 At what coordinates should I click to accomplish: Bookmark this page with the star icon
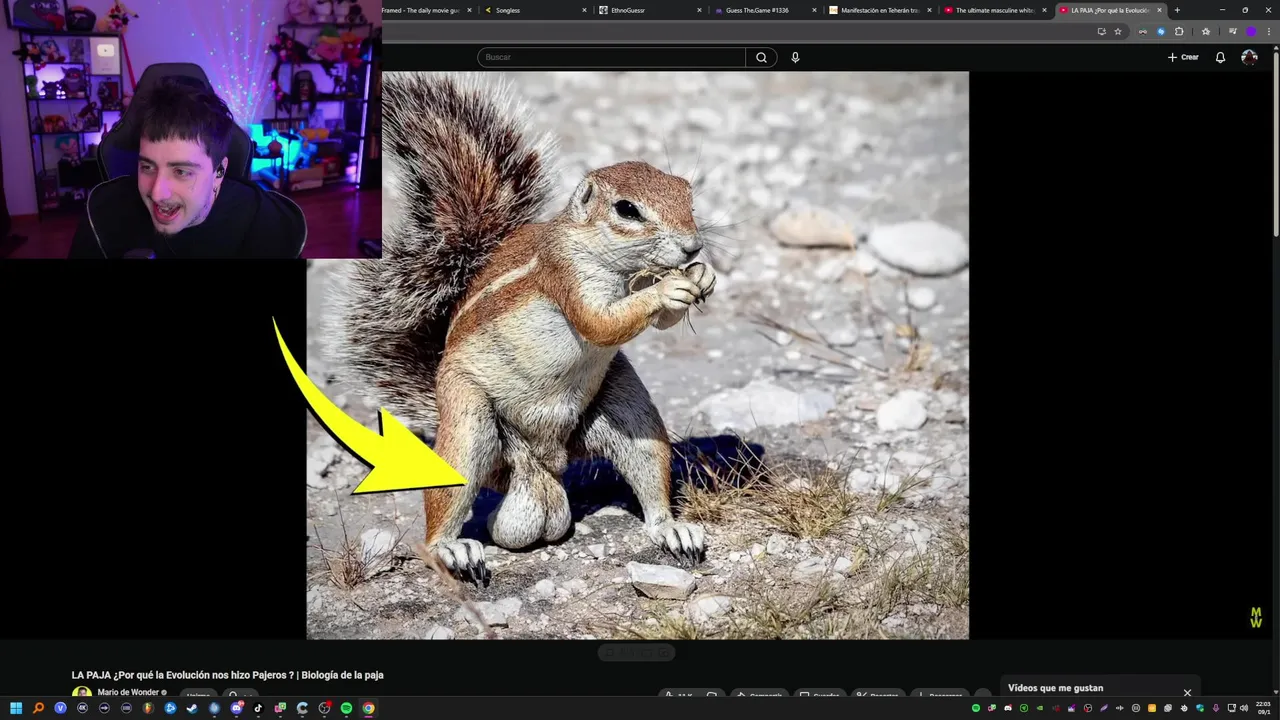[1118, 31]
